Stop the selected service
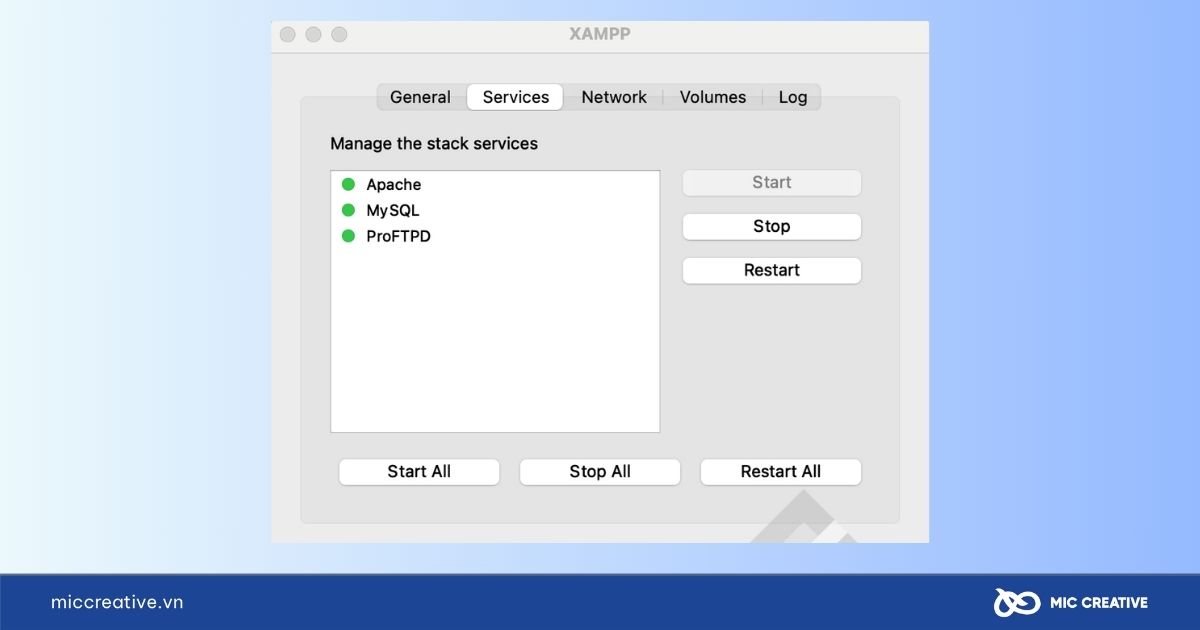 [772, 227]
